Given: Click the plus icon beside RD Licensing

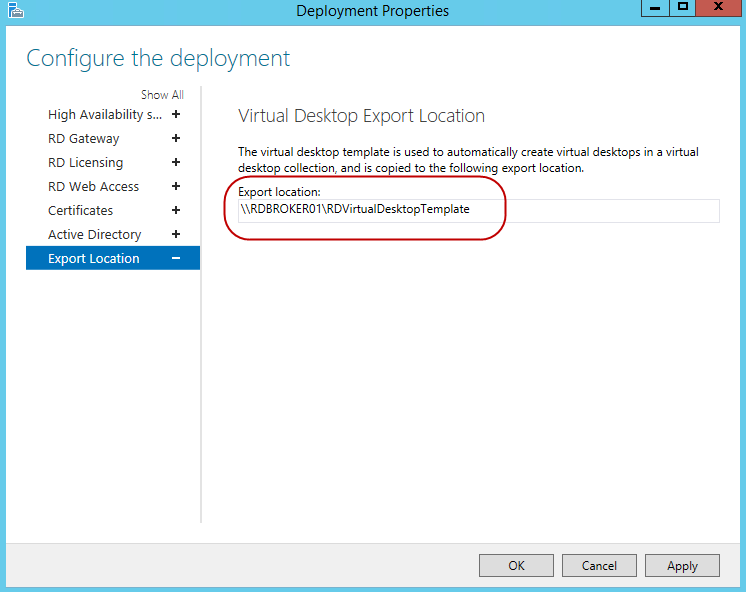Looking at the screenshot, I should tap(176, 163).
